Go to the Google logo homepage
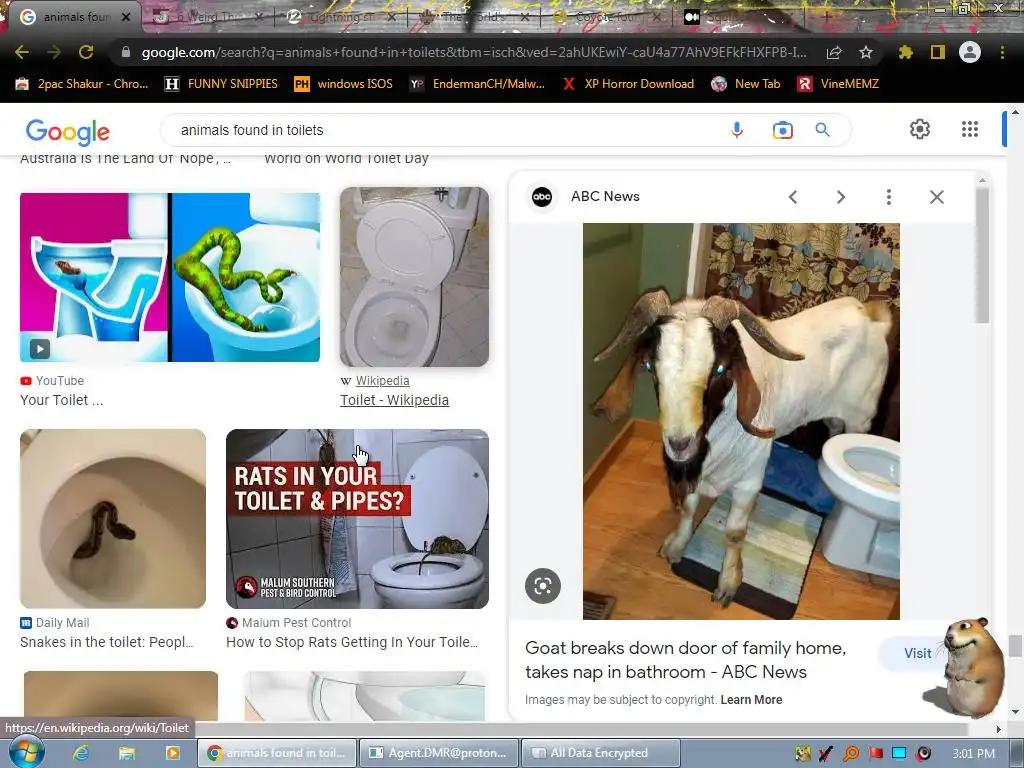Viewport: 1024px width, 768px height. click(68, 132)
